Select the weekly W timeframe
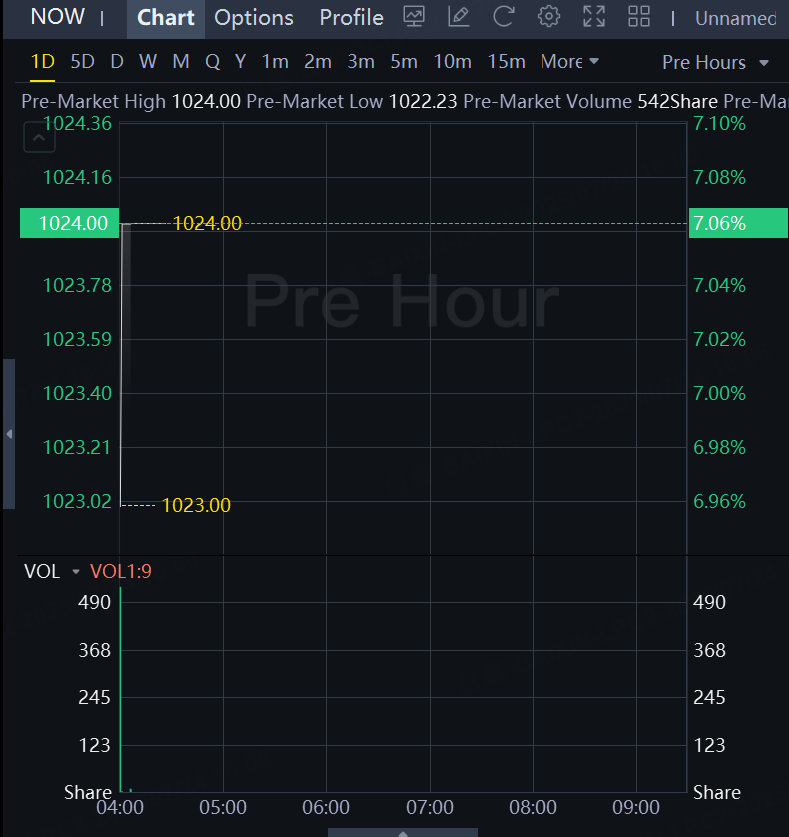 [x=148, y=61]
